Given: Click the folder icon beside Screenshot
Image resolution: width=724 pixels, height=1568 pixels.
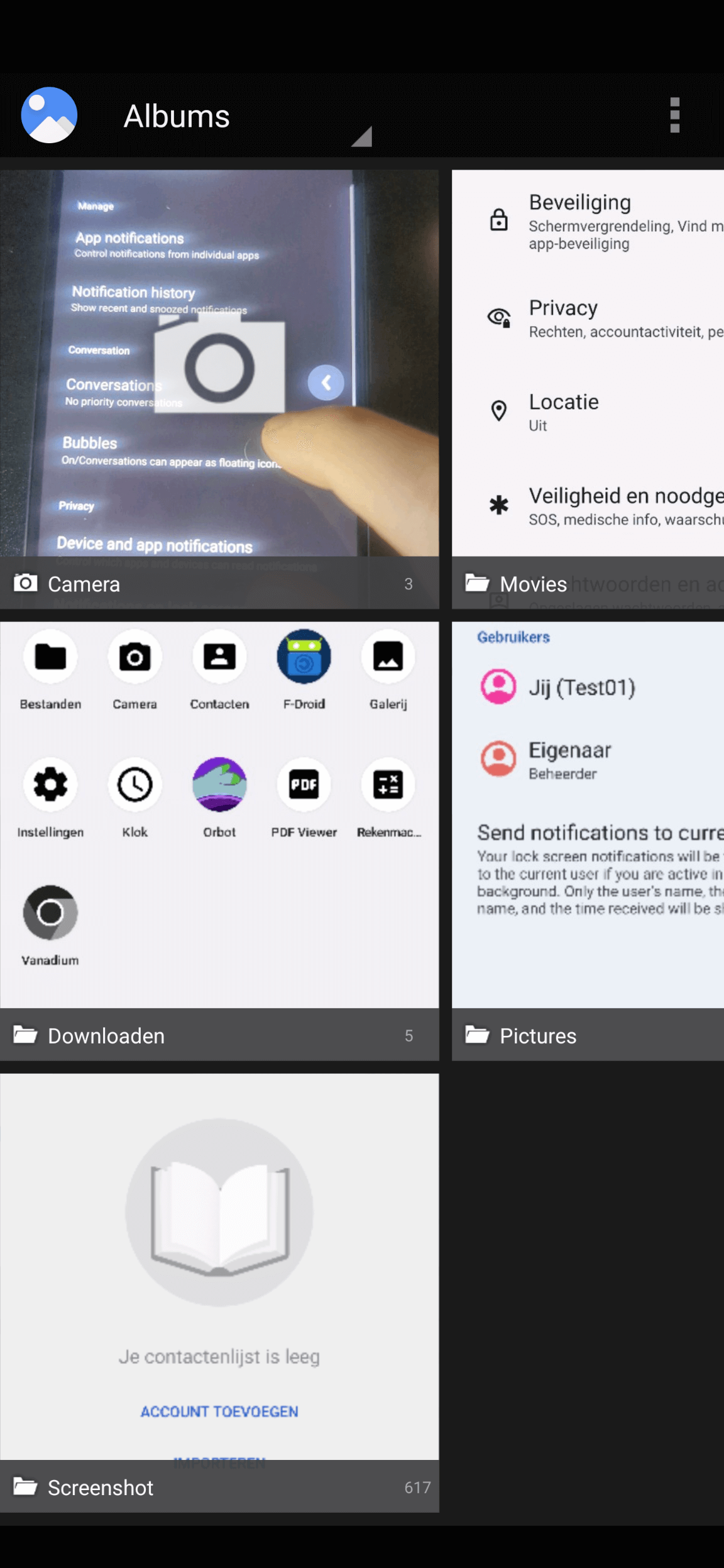Looking at the screenshot, I should (26, 1486).
